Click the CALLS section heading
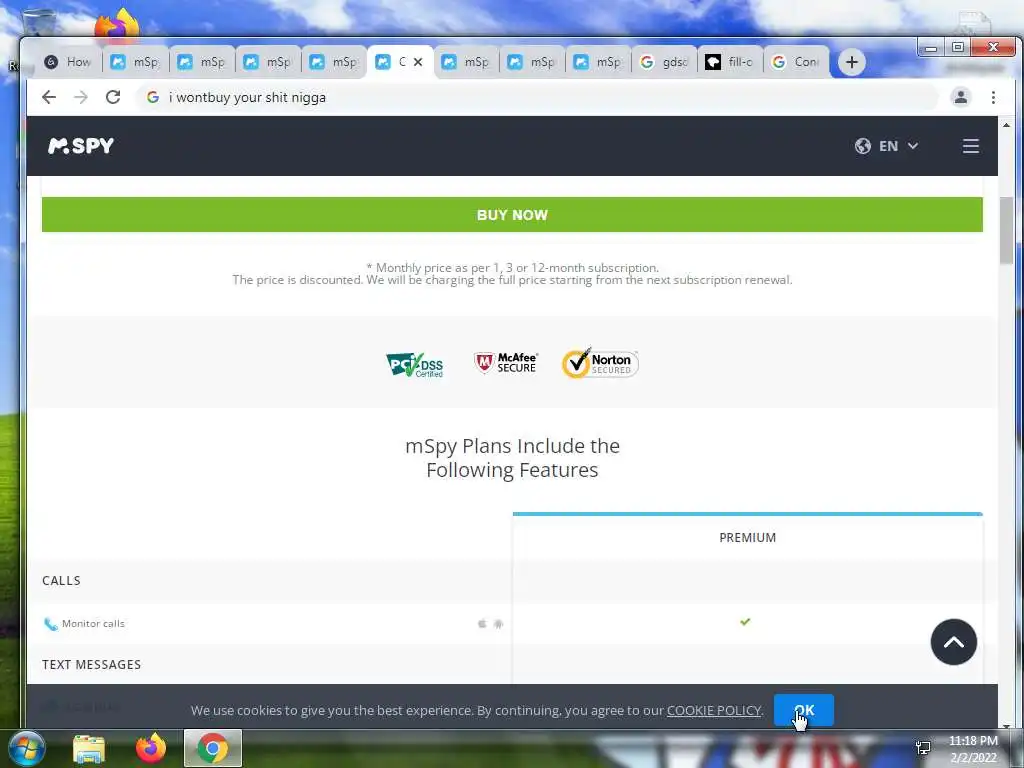Screen dimensions: 1024x768 61,581
